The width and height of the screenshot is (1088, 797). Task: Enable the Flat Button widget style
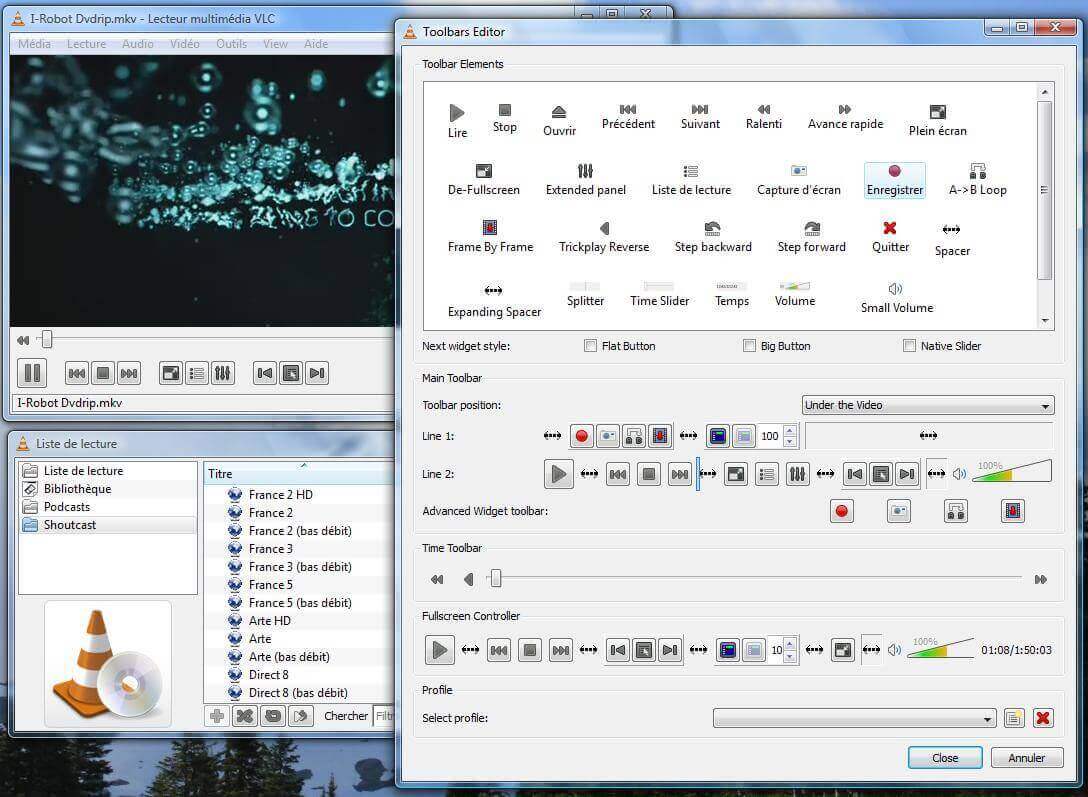tap(590, 345)
